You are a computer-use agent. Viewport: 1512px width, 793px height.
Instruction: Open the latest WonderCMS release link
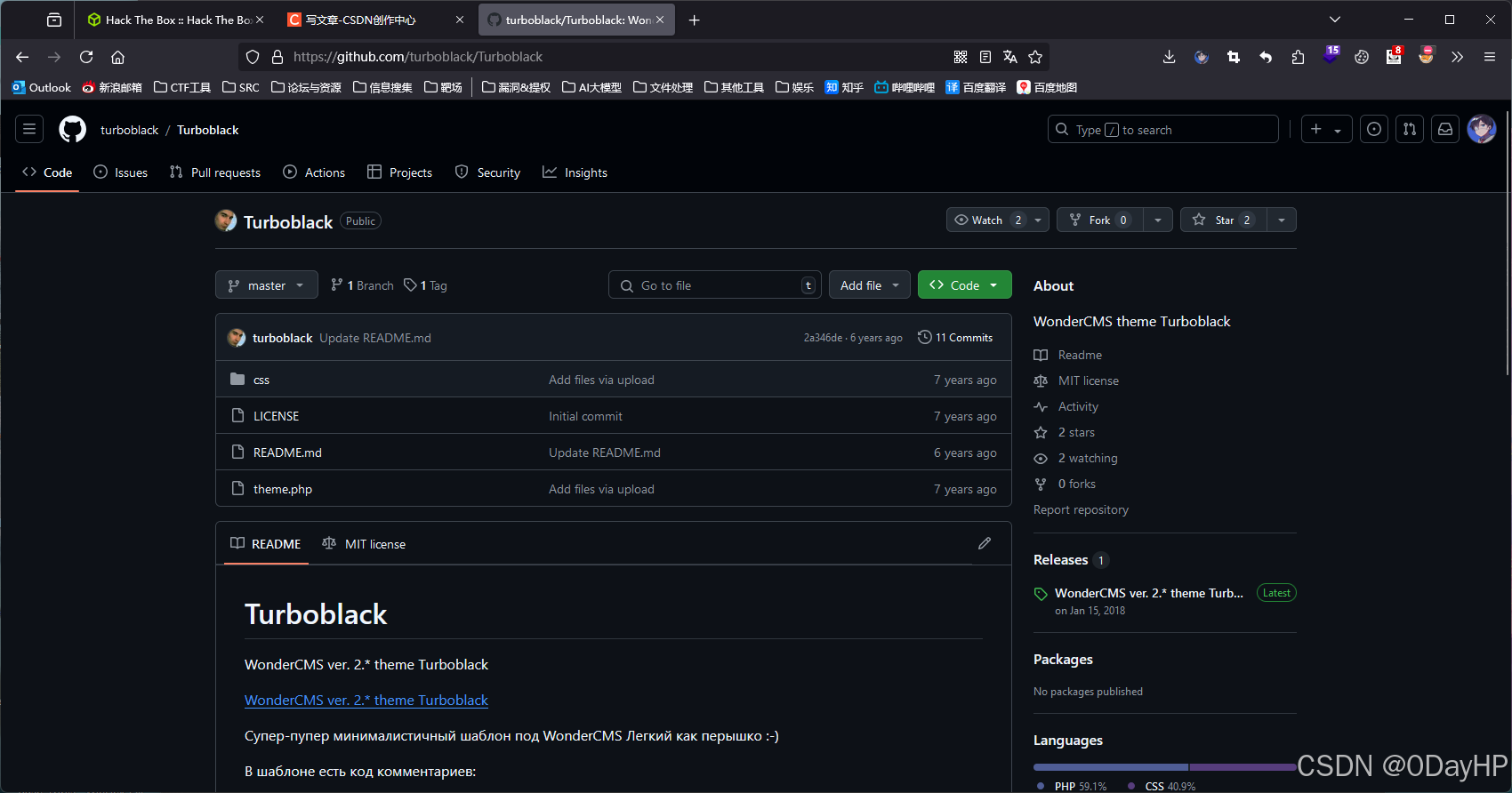pyautogui.click(x=1149, y=593)
